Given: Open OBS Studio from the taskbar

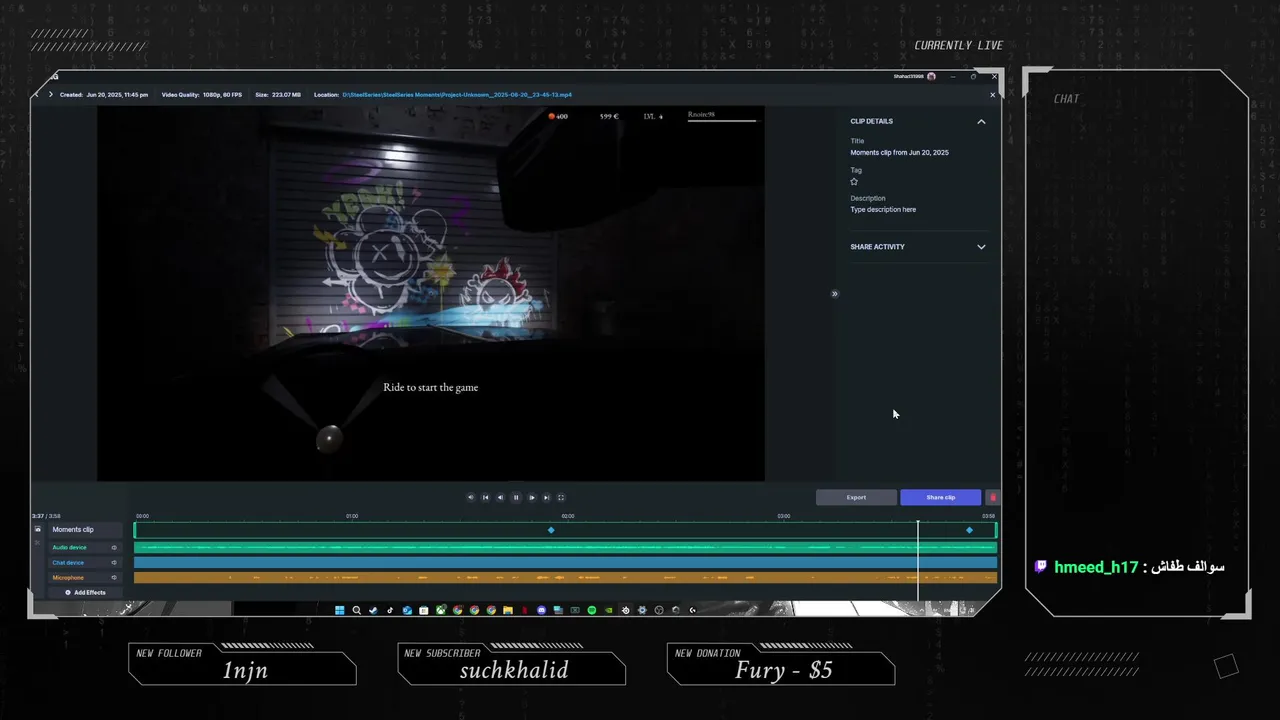Looking at the screenshot, I should coord(659,610).
